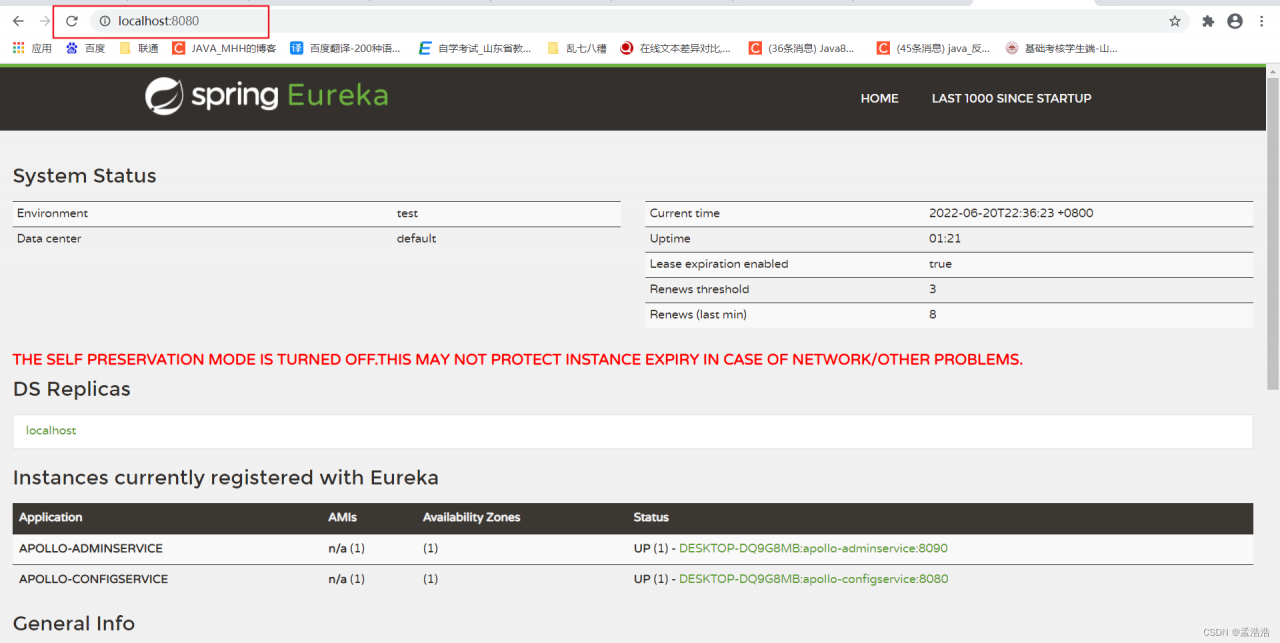Click the Data center value default

pyautogui.click(x=416, y=239)
